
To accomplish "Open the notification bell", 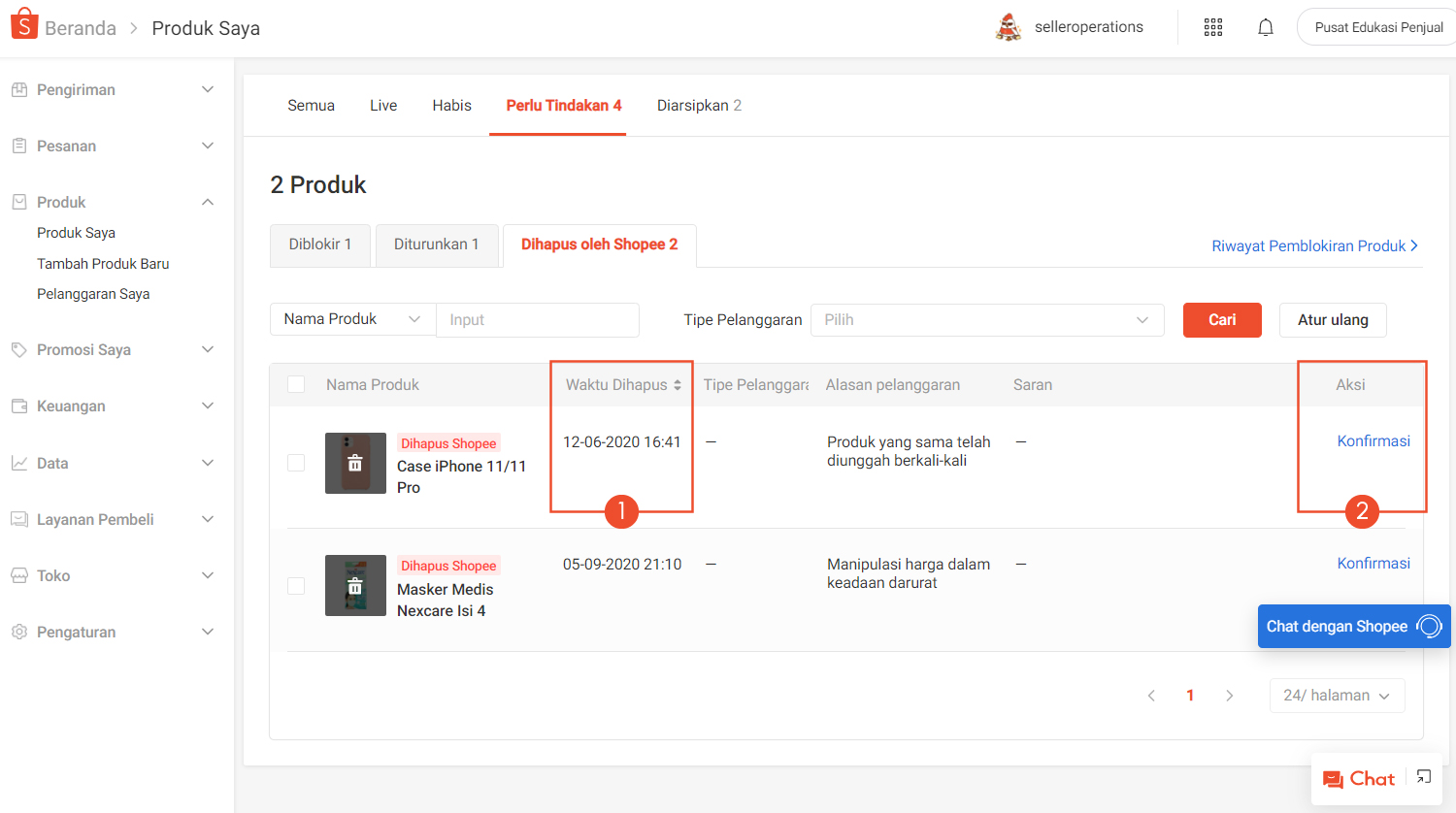I will (1265, 27).
